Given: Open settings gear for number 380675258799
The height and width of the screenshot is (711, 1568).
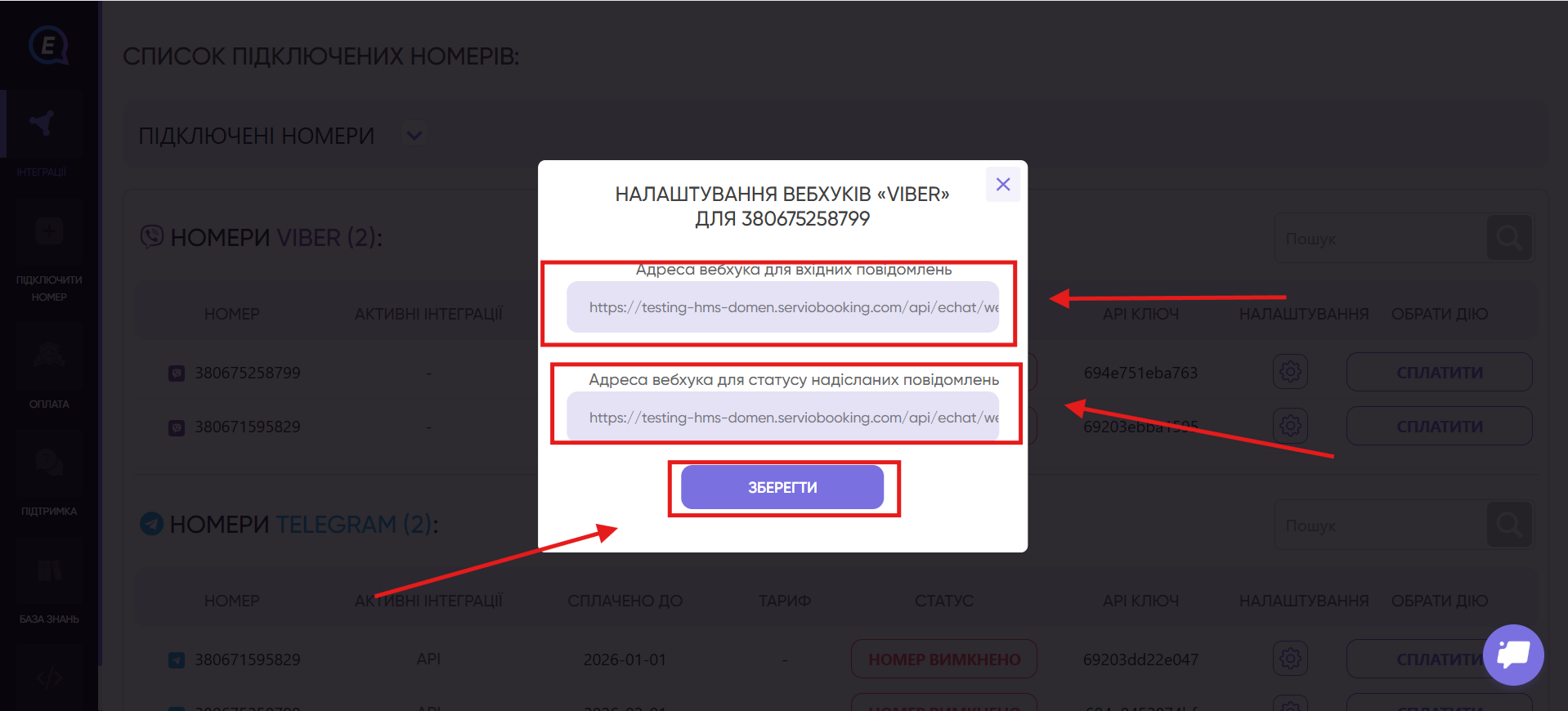Looking at the screenshot, I should [x=1290, y=372].
